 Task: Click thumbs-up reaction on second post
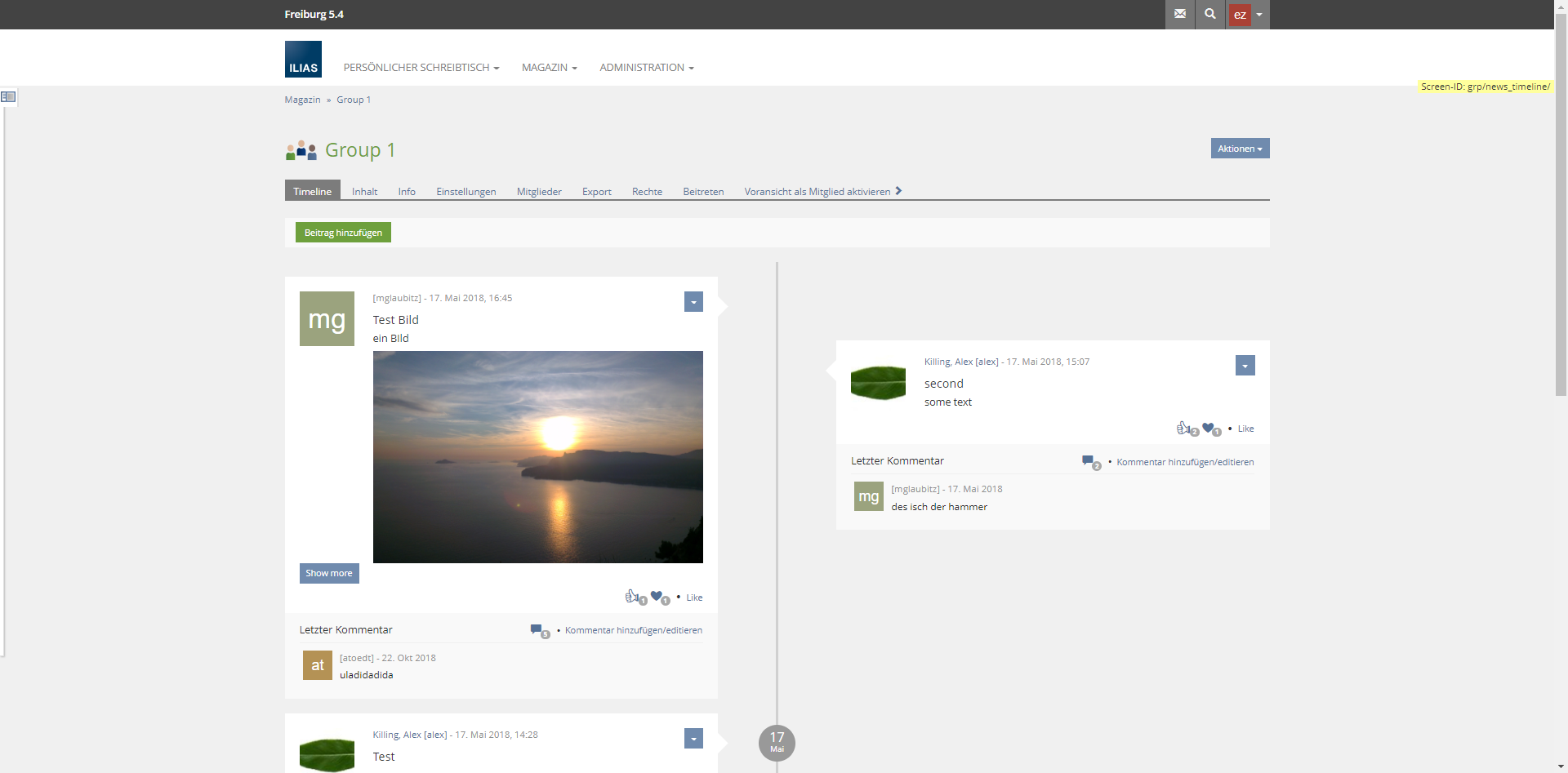(1183, 428)
